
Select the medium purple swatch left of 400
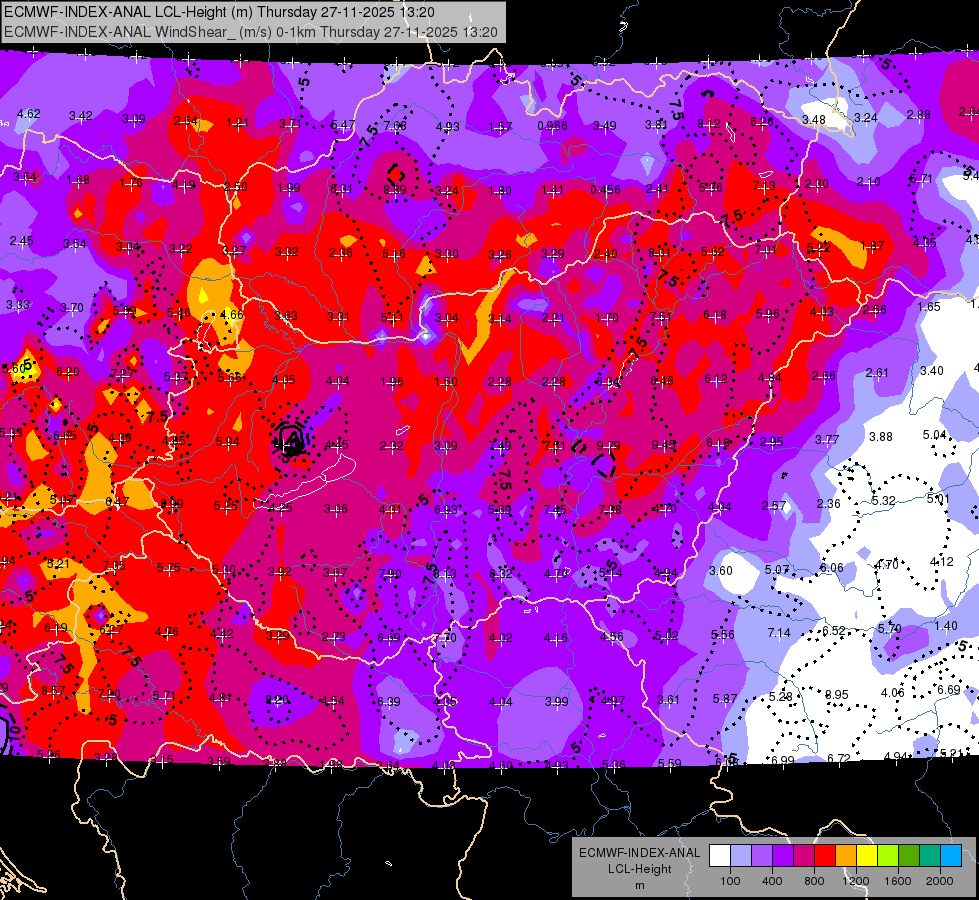click(x=762, y=856)
